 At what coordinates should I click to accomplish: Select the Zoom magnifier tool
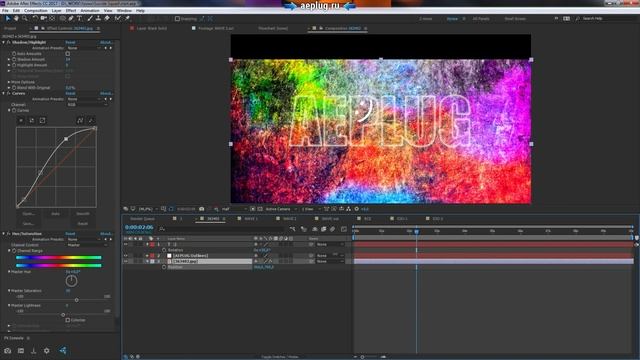pyautogui.click(x=25, y=18)
